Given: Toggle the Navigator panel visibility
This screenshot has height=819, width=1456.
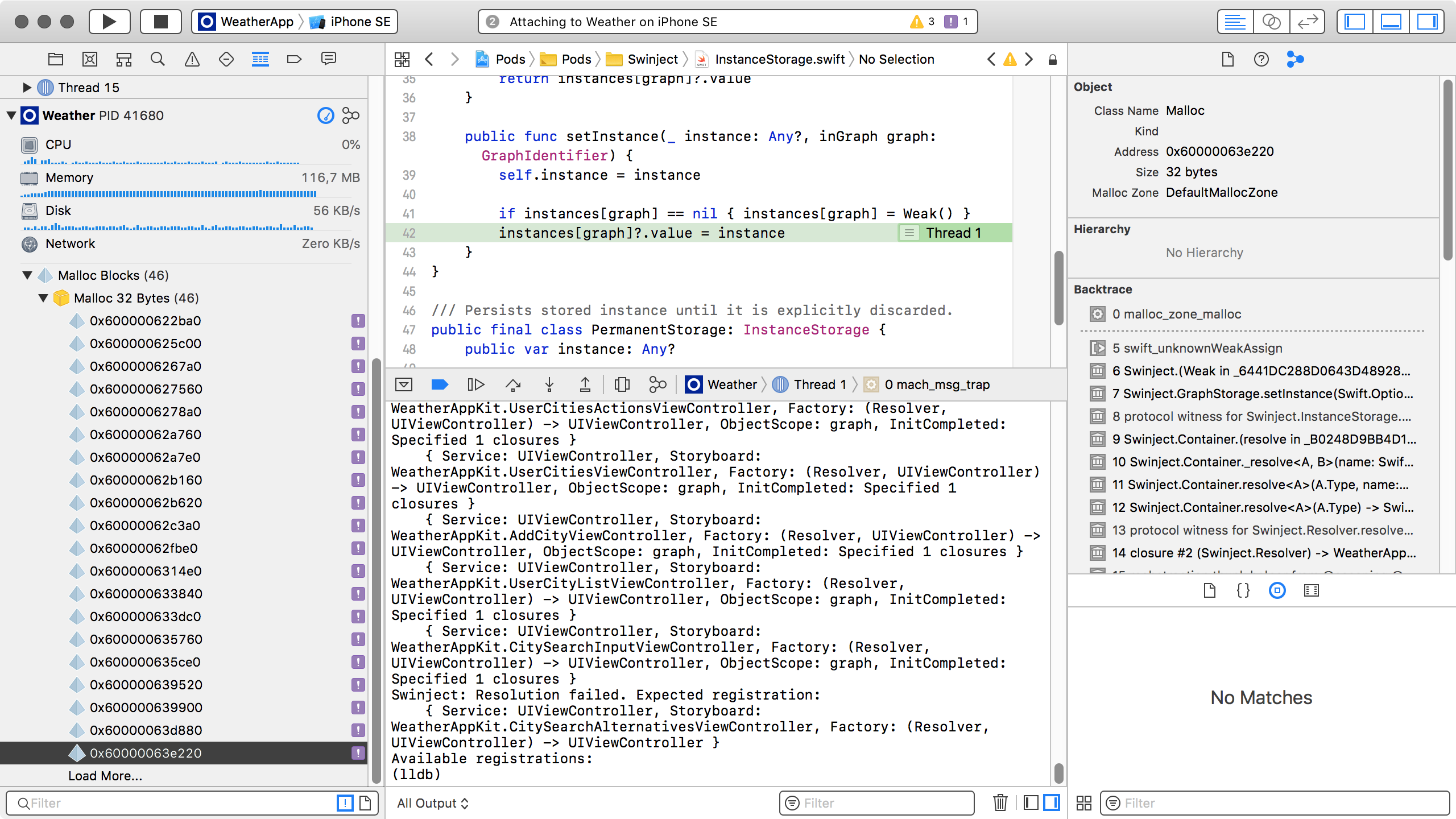Looking at the screenshot, I should tap(1355, 22).
